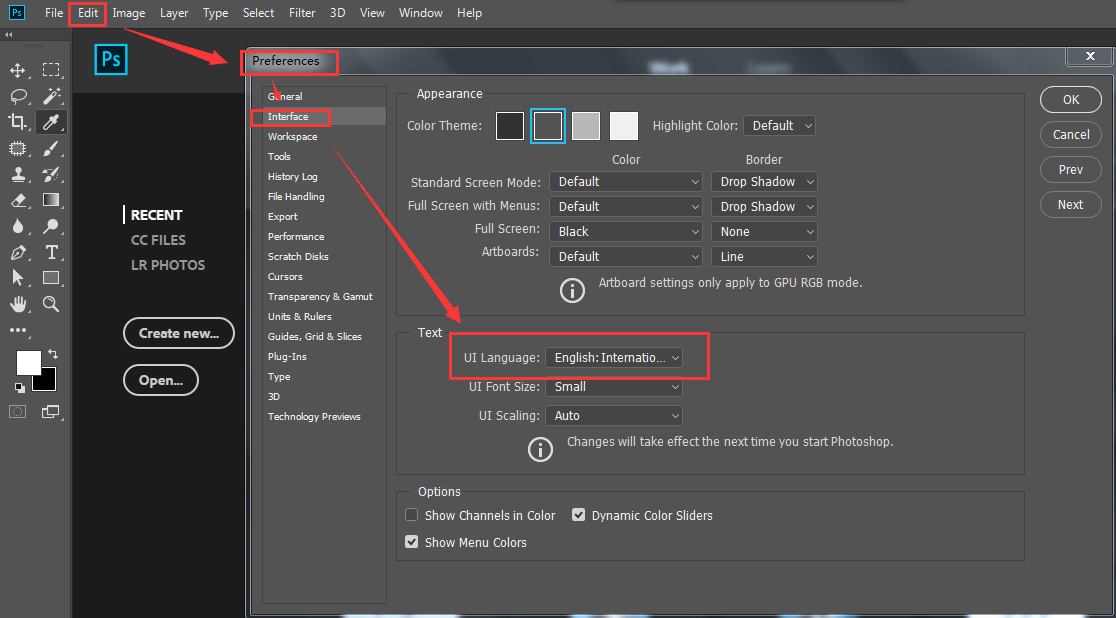
Task: Choose the Magic Wand tool
Action: tap(51, 96)
